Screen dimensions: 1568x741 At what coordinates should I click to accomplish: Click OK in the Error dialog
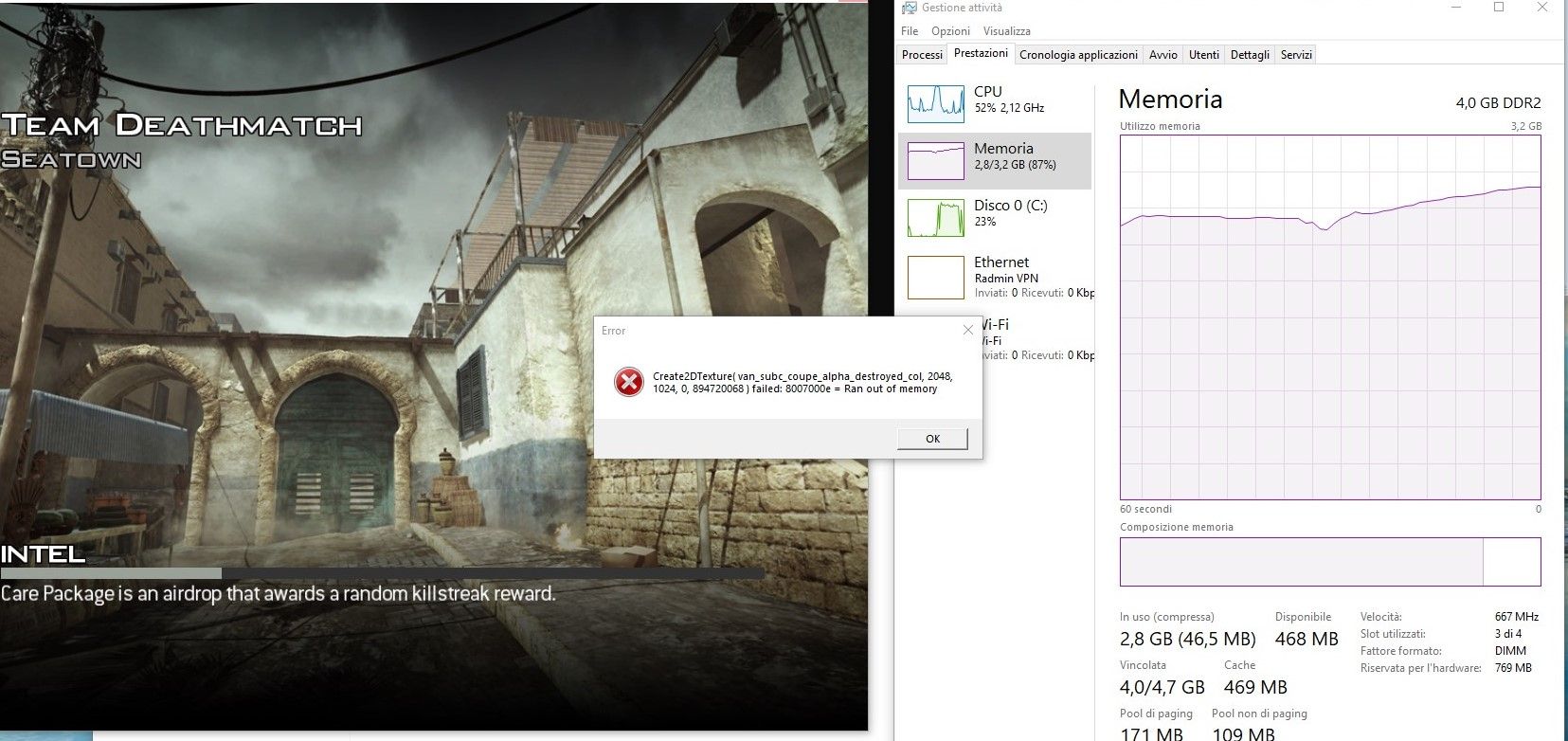pos(932,439)
